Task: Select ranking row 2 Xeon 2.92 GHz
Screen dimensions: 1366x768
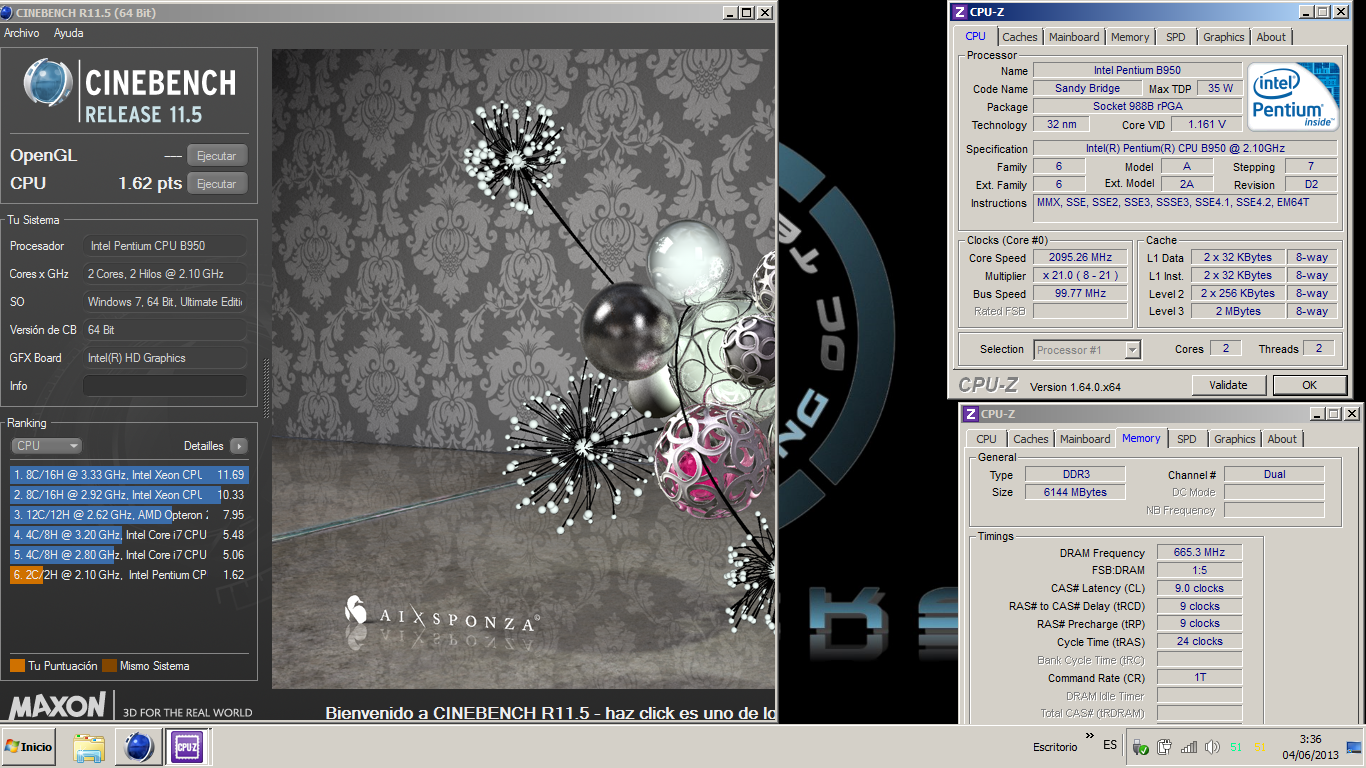Action: 129,495
